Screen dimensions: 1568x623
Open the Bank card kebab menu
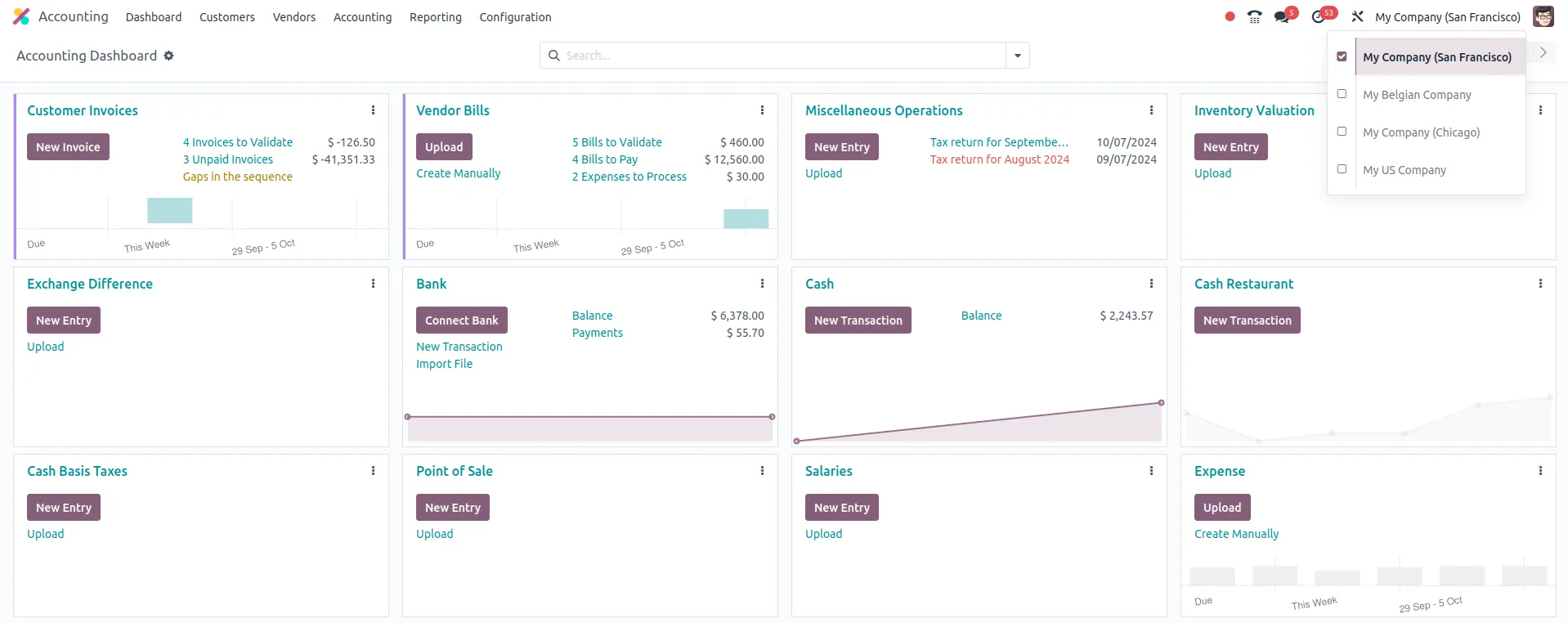[762, 284]
